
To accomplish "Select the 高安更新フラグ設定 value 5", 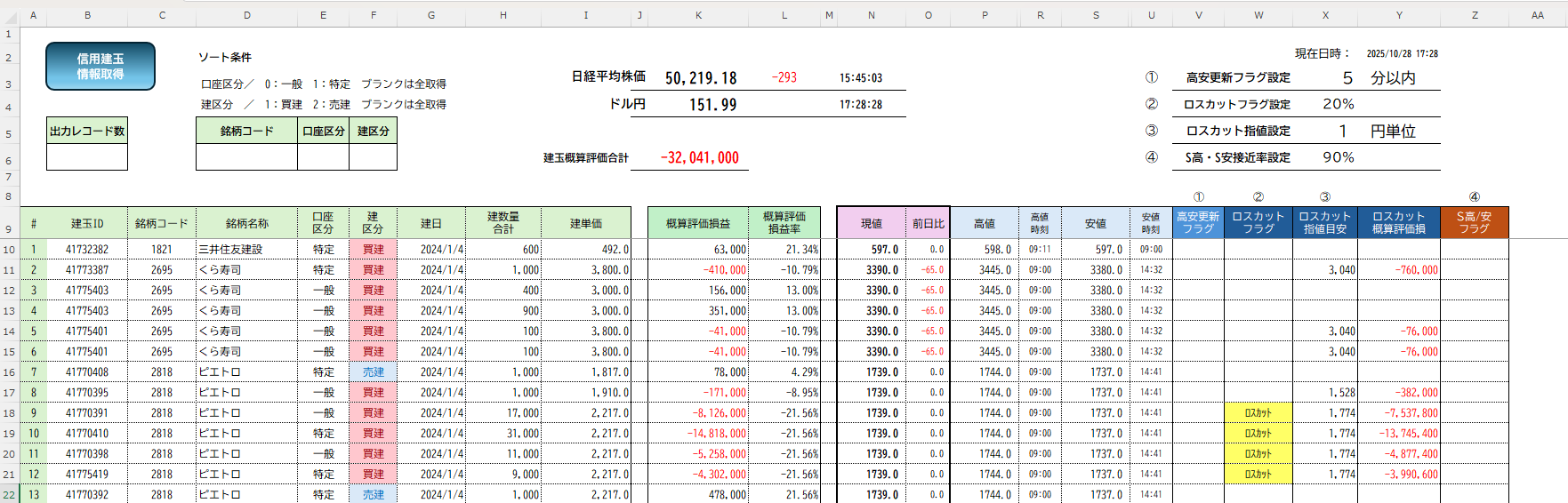I will 1347,78.
